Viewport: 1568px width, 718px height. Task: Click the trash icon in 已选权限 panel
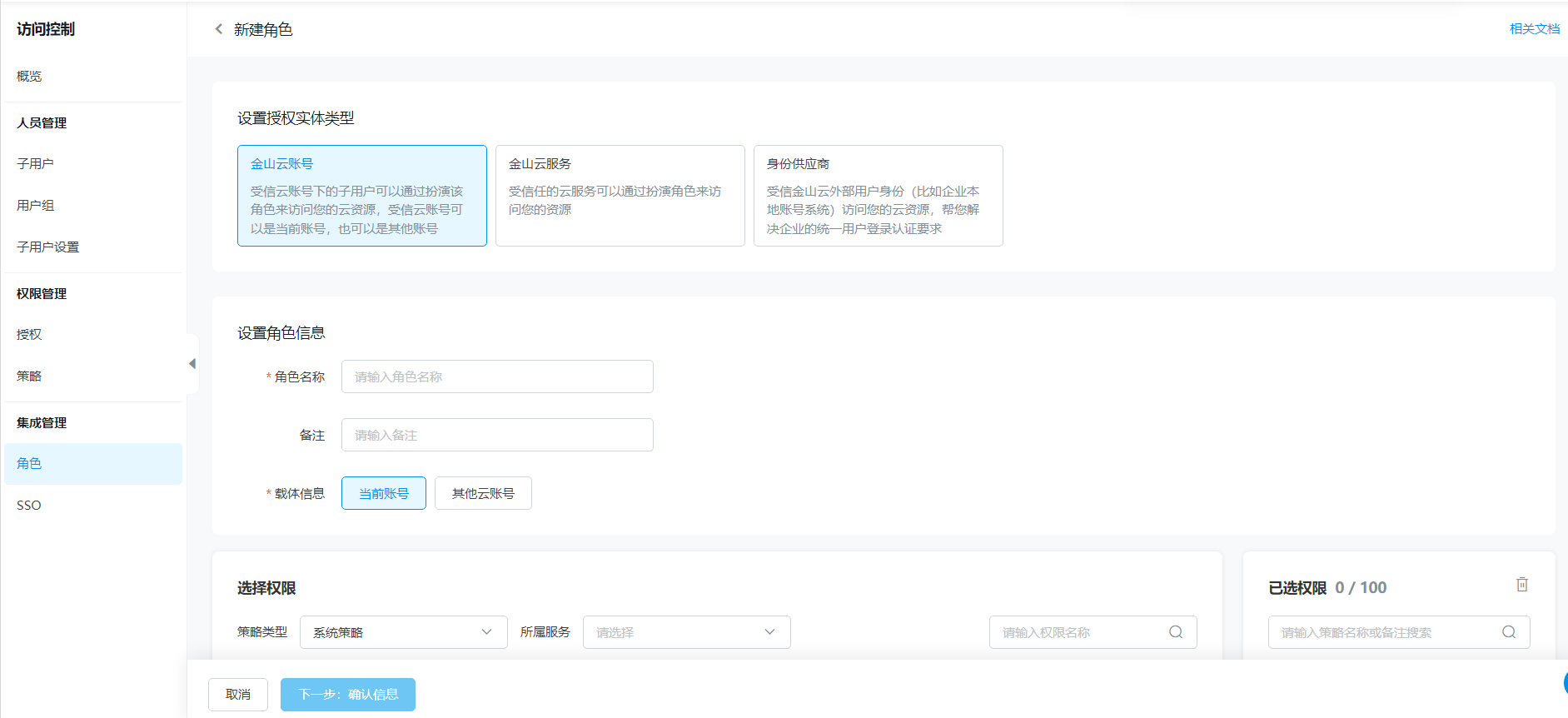1521,585
